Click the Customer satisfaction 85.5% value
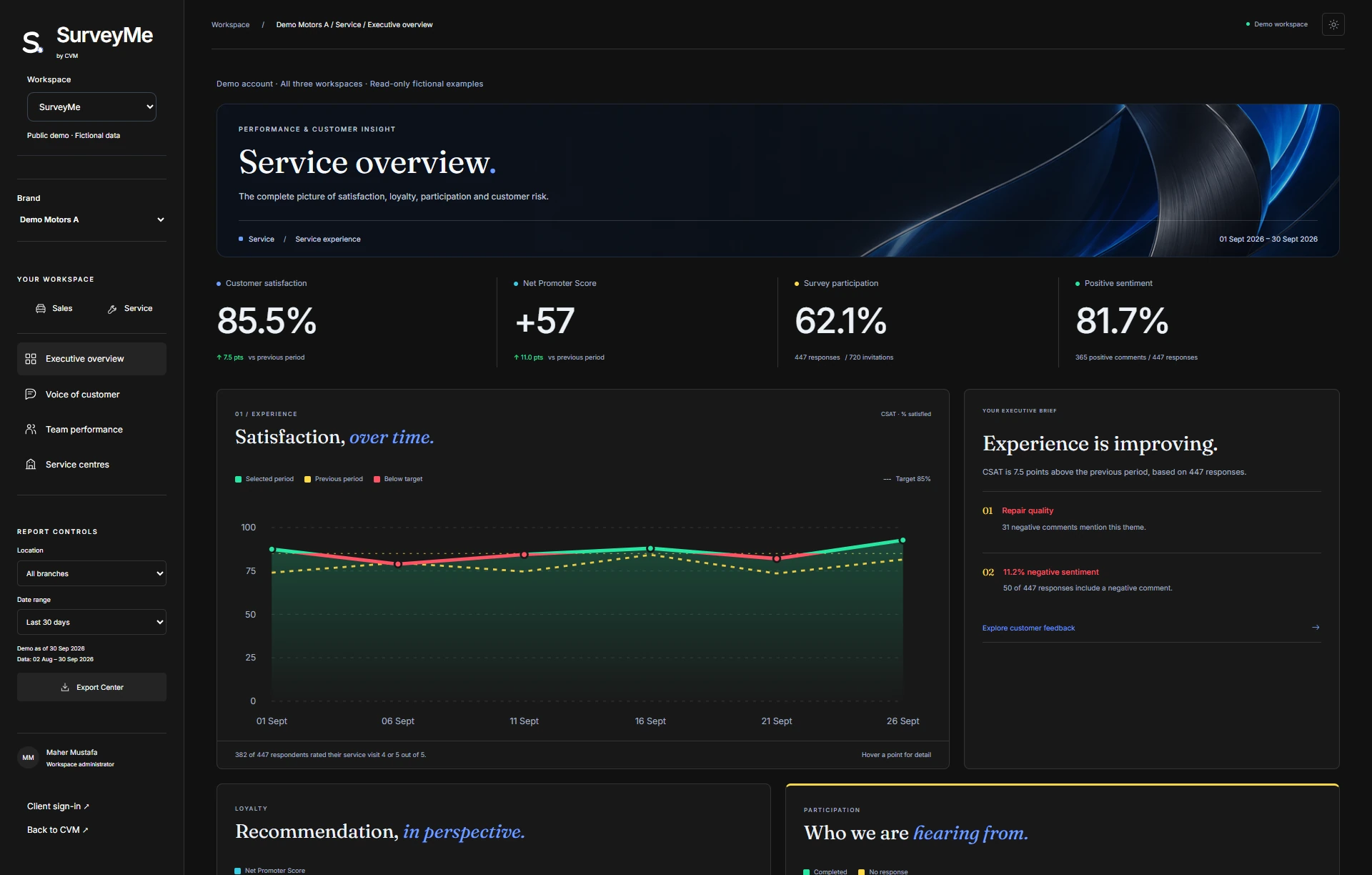Screen dimensions: 1372x875 click(x=267, y=321)
